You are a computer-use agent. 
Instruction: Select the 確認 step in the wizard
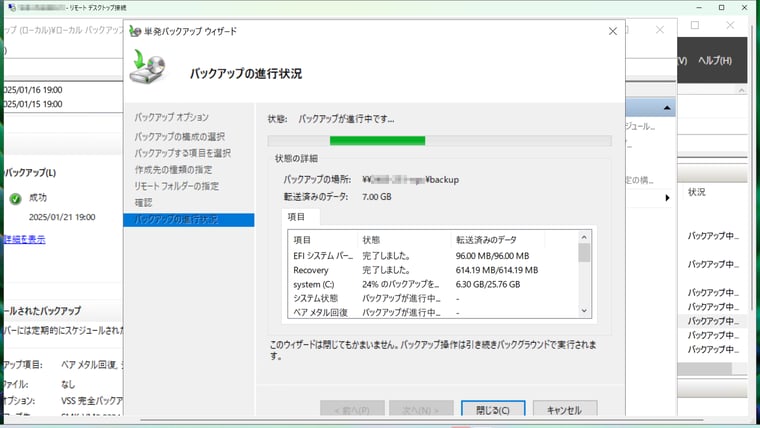tap(143, 203)
